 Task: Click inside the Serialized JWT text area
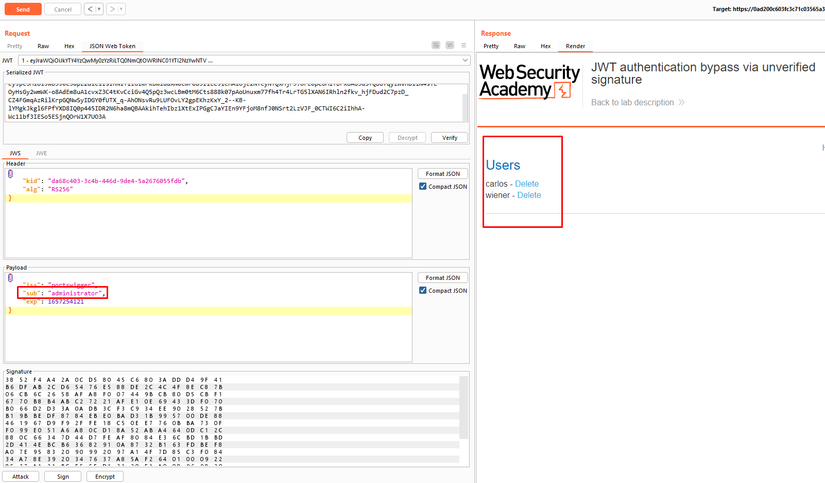[234, 102]
